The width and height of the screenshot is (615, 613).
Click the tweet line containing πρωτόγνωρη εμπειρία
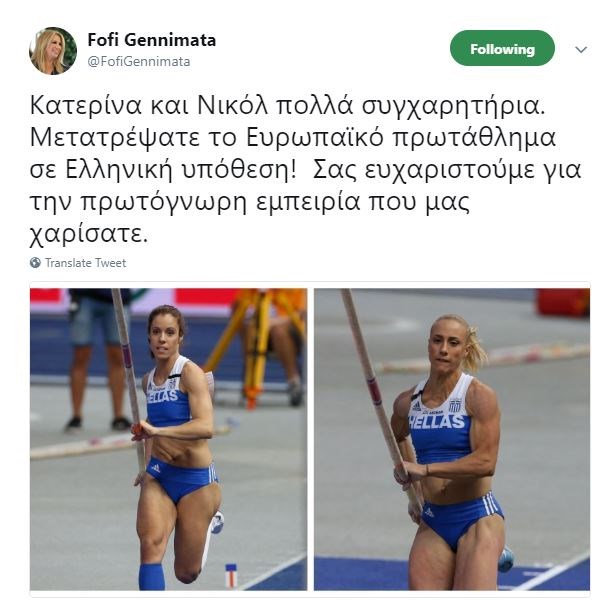point(250,202)
